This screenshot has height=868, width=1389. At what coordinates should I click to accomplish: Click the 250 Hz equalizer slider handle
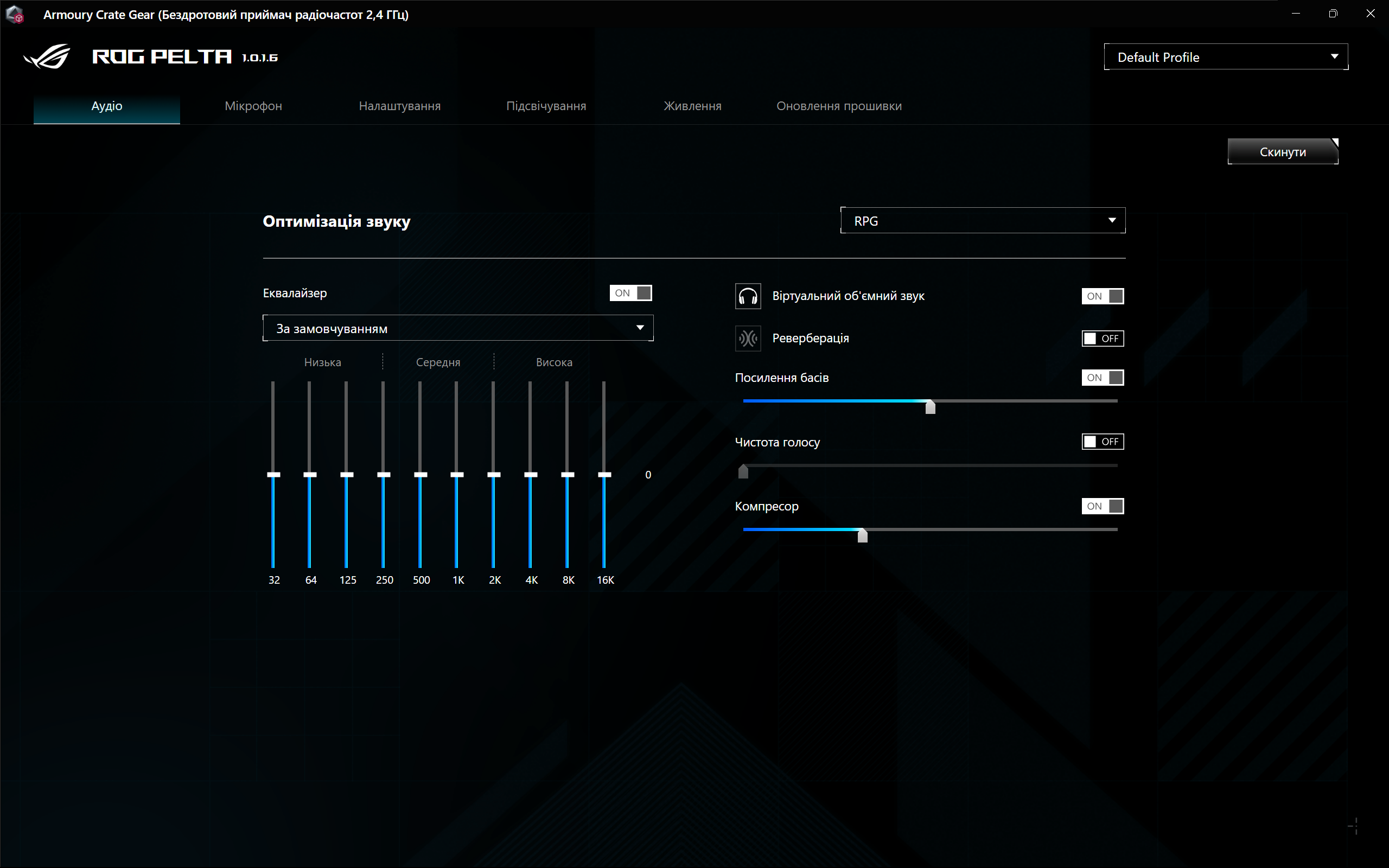click(x=384, y=475)
